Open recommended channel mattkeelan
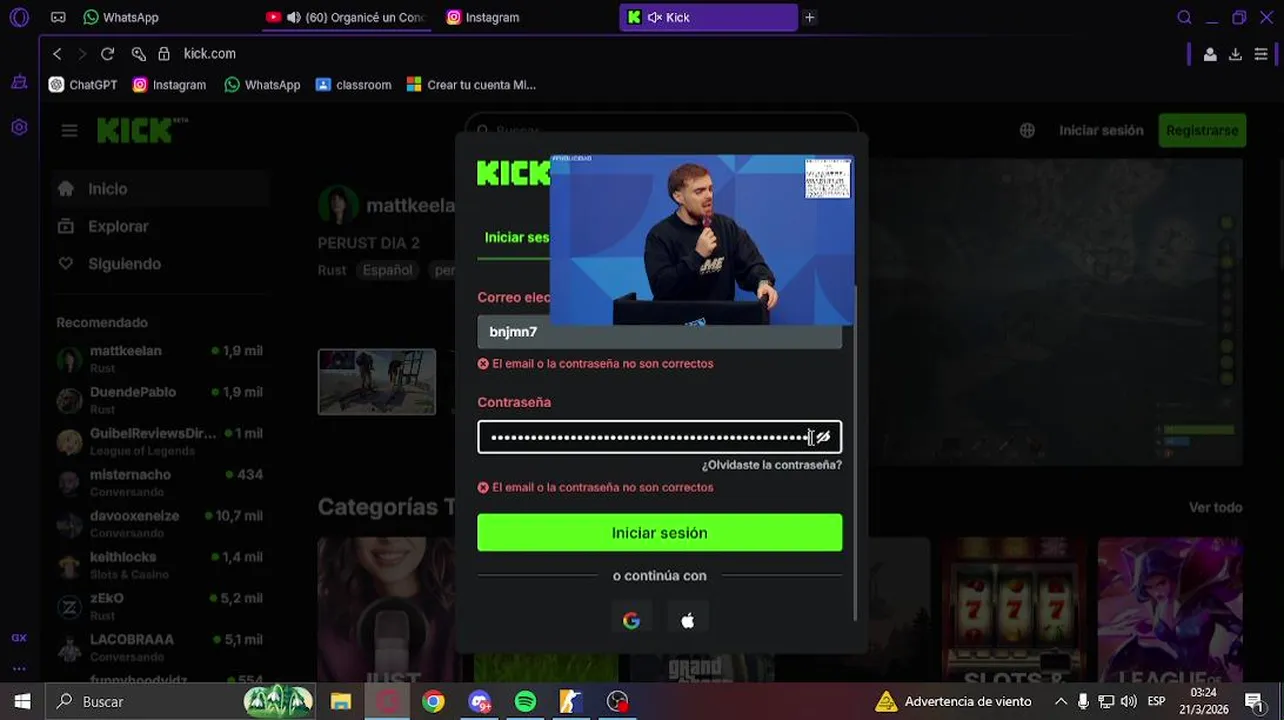Screen dimensions: 1284x720 [160, 359]
